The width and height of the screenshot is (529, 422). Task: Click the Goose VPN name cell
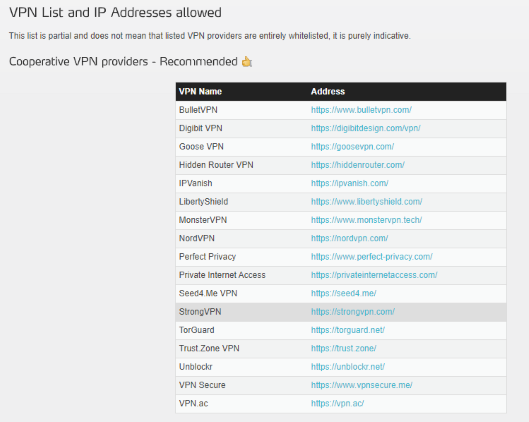(x=242, y=147)
